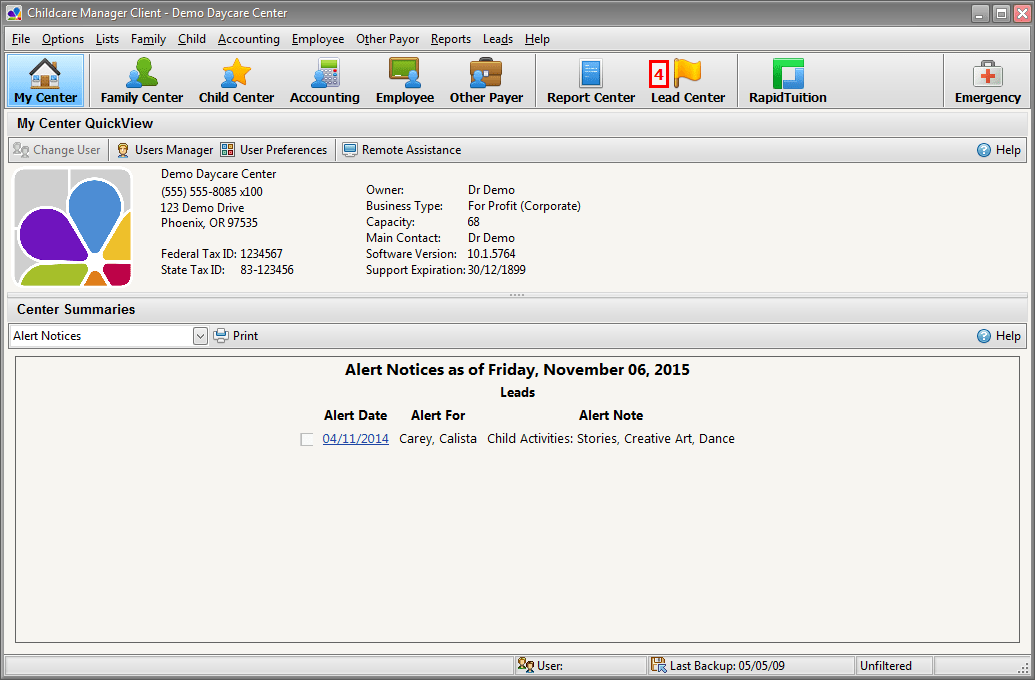Click the splitter grip above Center Summaries

tap(517, 295)
